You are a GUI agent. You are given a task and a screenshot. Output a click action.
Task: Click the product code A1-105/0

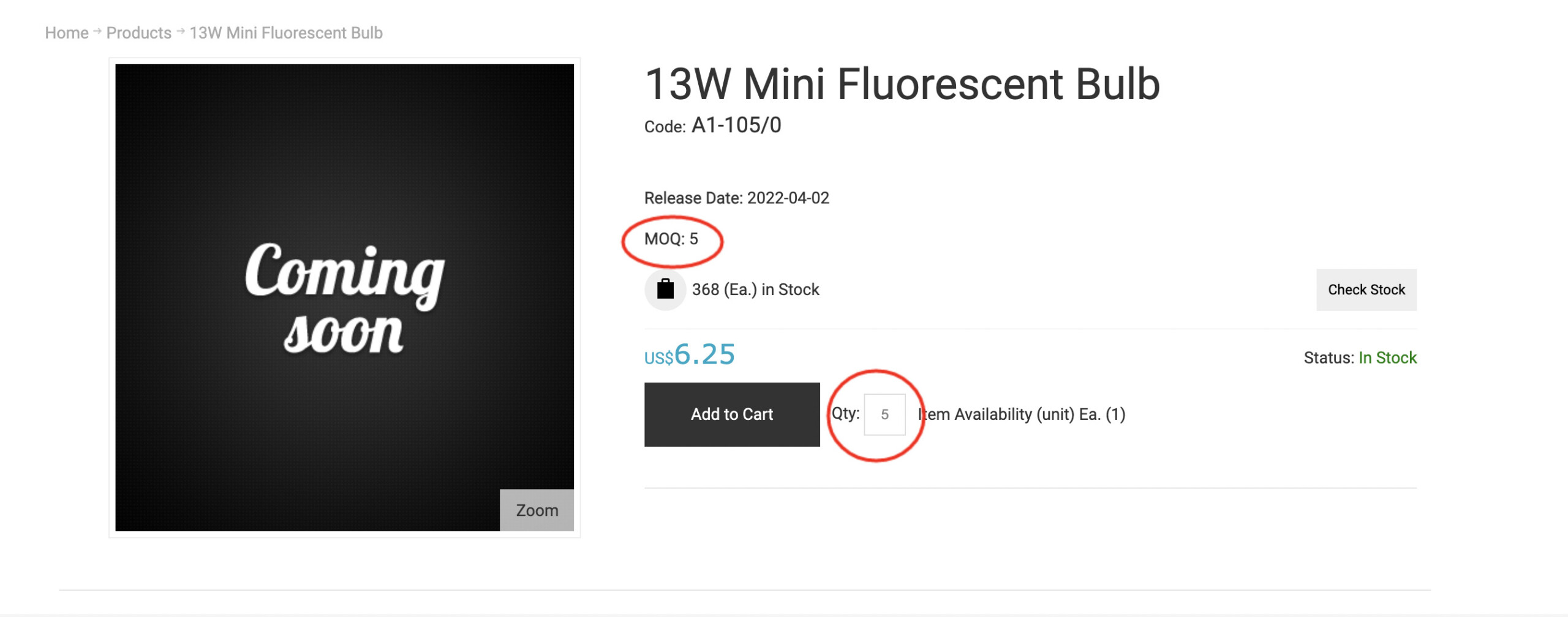(736, 125)
